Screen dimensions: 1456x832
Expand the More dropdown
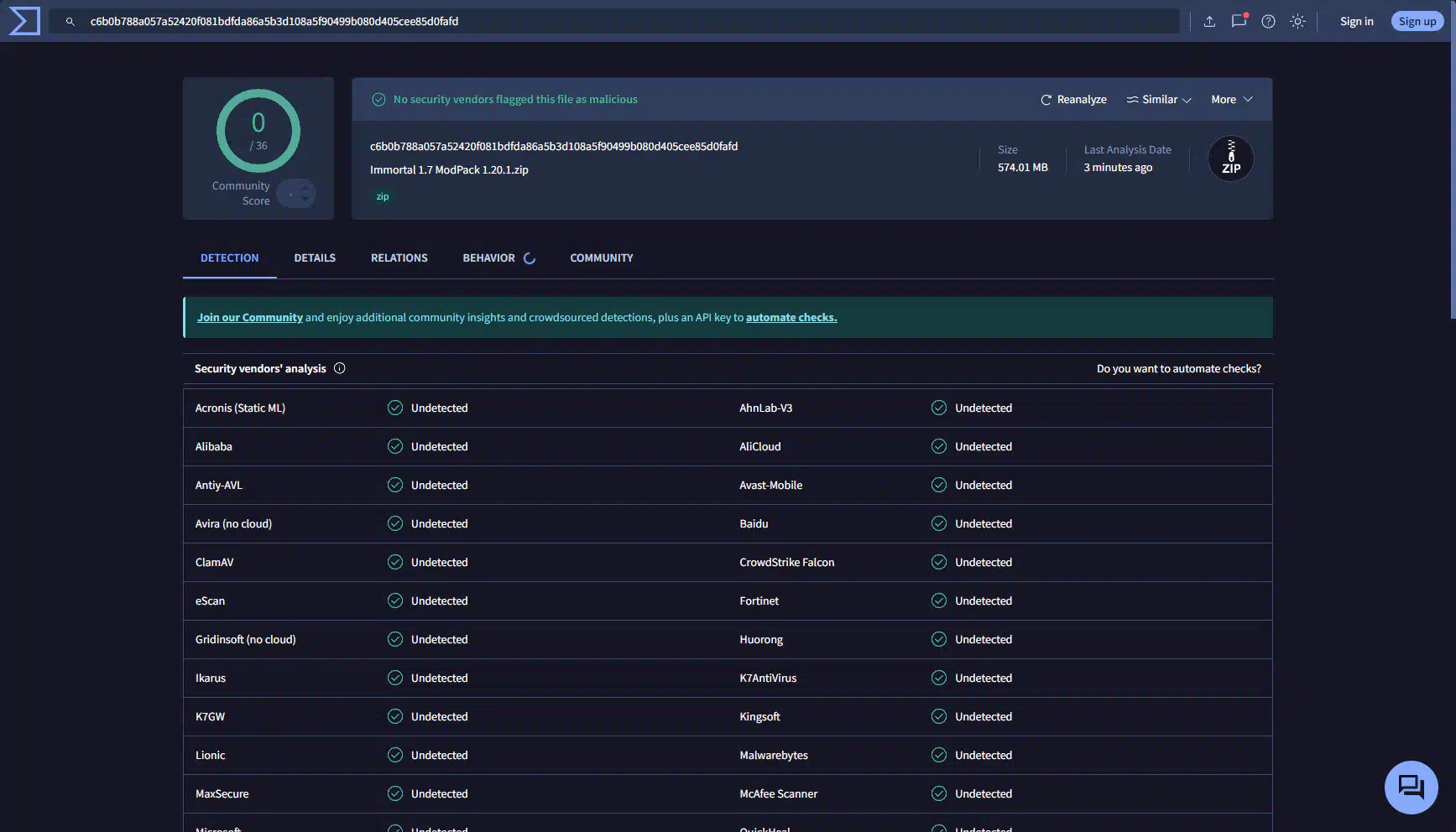point(1232,100)
